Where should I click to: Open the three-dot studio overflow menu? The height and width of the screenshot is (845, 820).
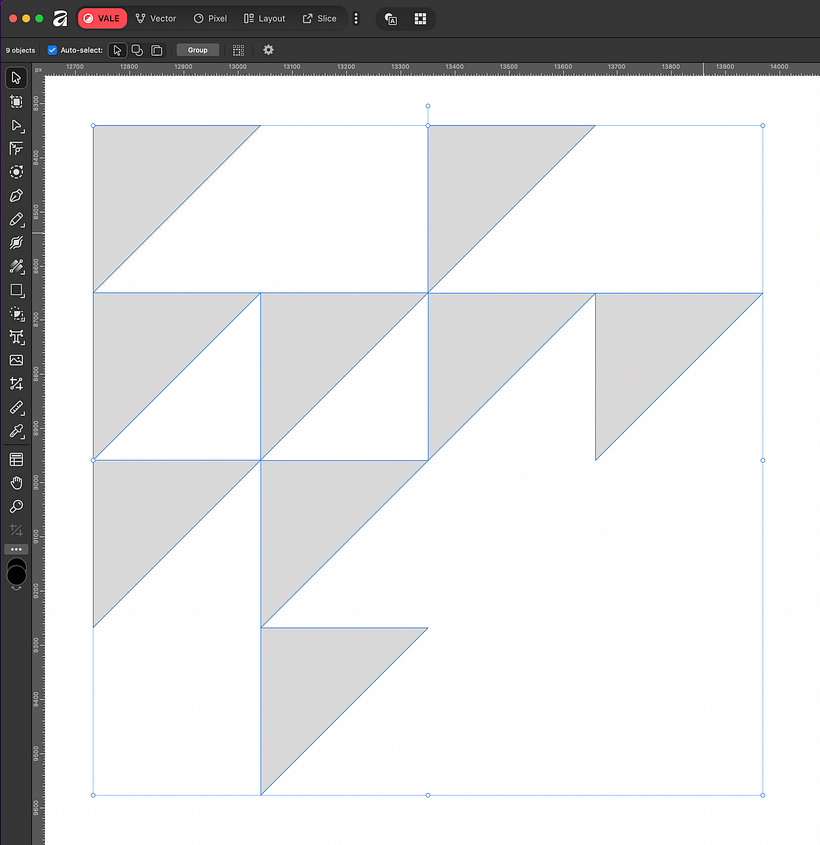(x=356, y=19)
